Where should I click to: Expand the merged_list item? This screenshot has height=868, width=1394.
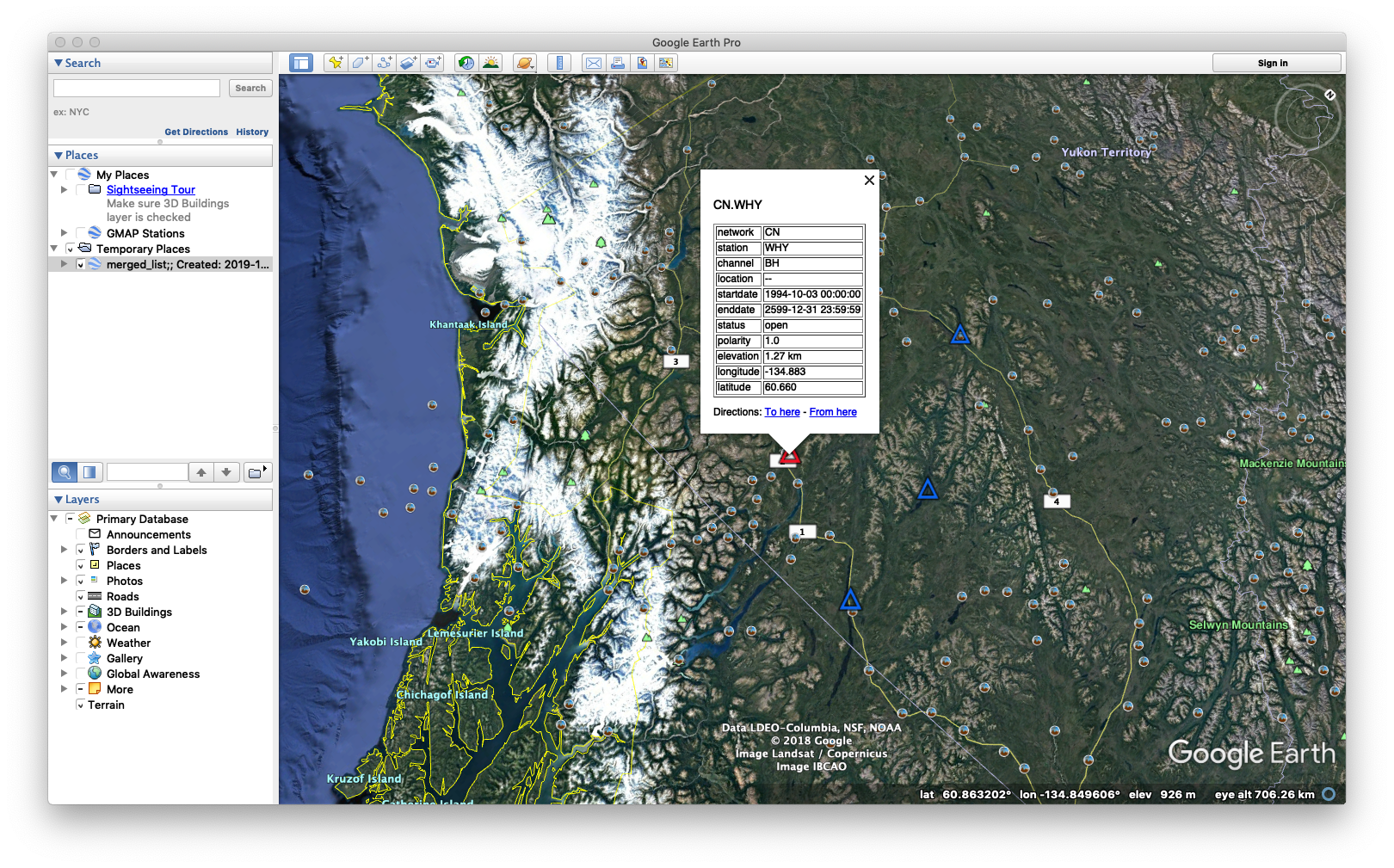point(64,264)
